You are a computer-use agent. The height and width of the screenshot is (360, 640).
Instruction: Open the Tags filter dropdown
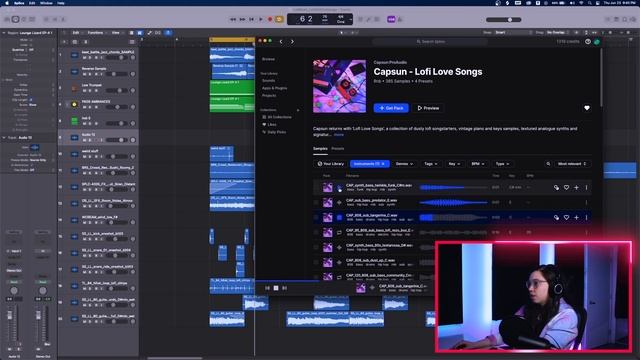click(431, 164)
